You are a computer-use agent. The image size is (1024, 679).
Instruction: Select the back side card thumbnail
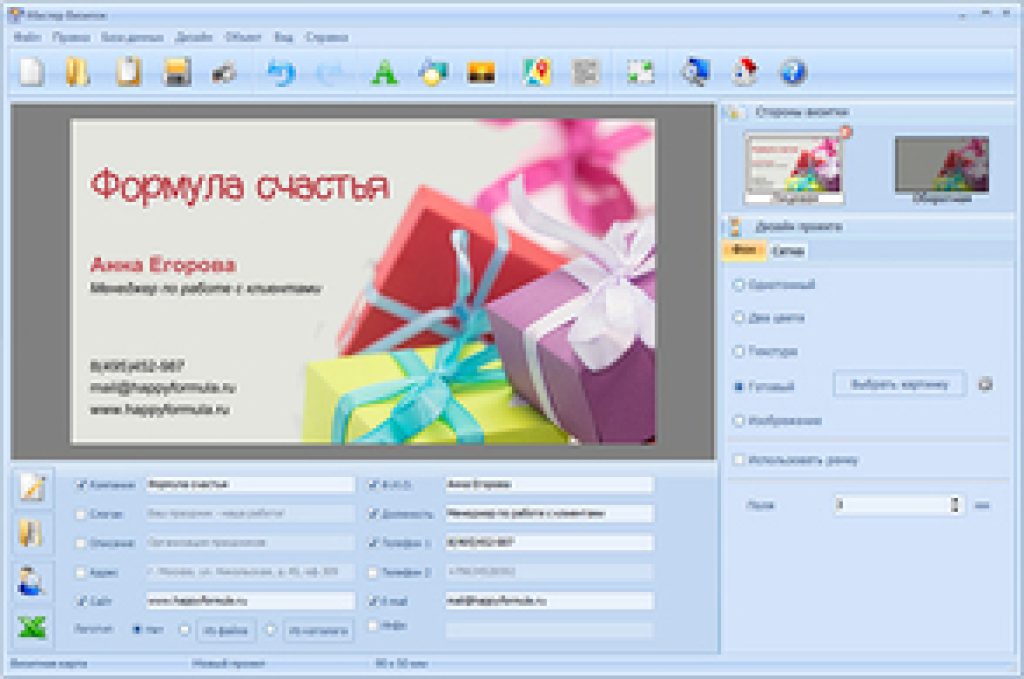(941, 166)
